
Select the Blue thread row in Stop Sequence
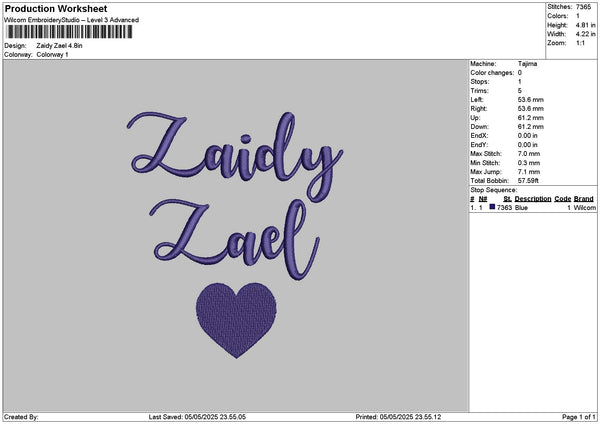[x=533, y=207]
